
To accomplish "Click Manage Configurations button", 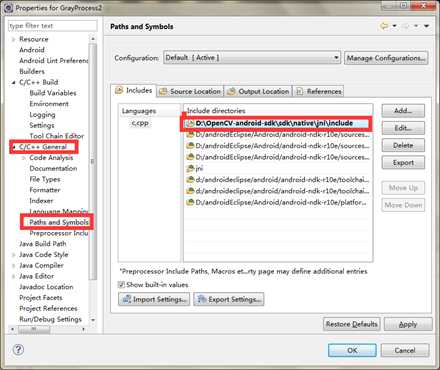I will tap(386, 58).
